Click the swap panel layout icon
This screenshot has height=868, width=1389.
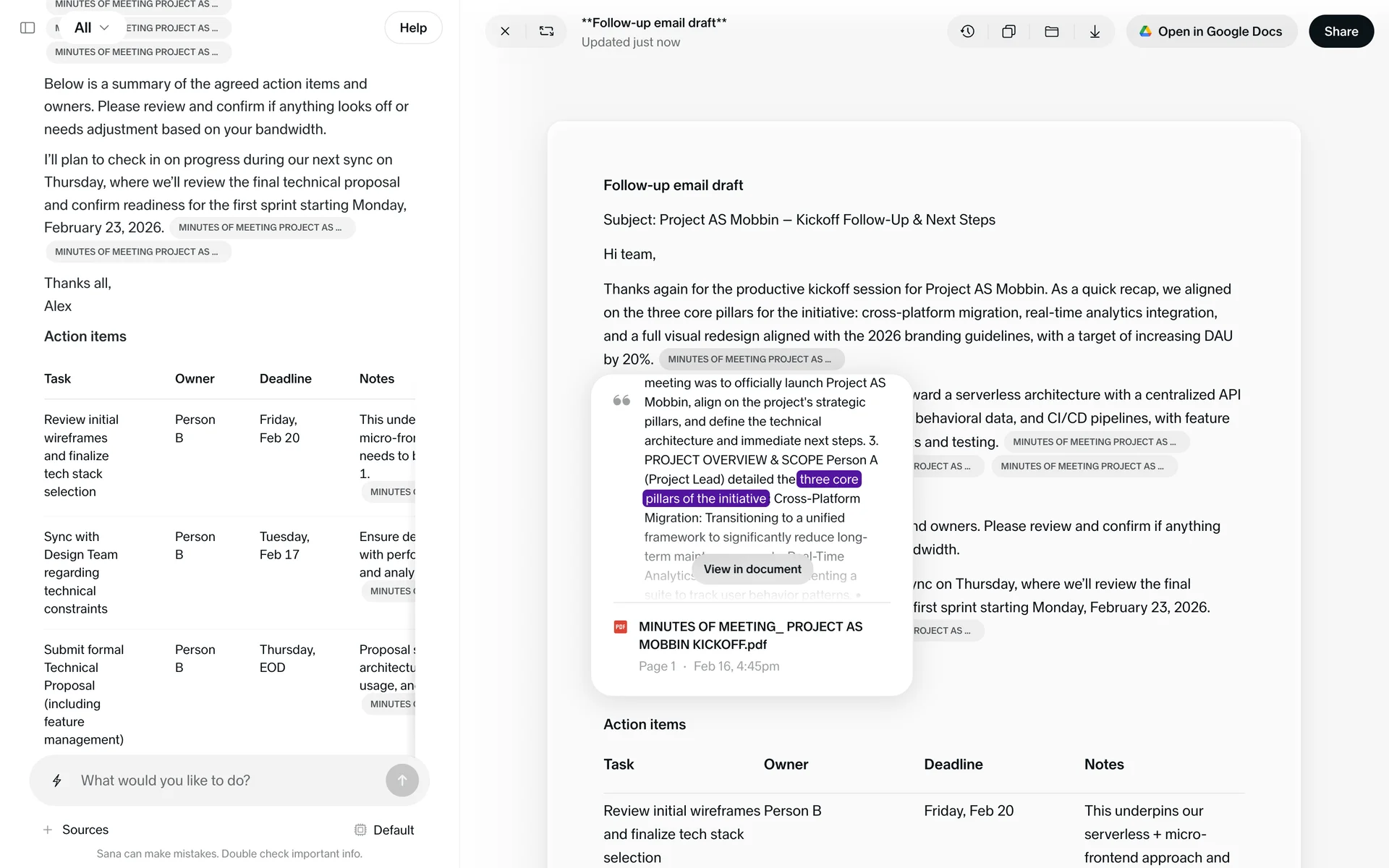pos(546,31)
